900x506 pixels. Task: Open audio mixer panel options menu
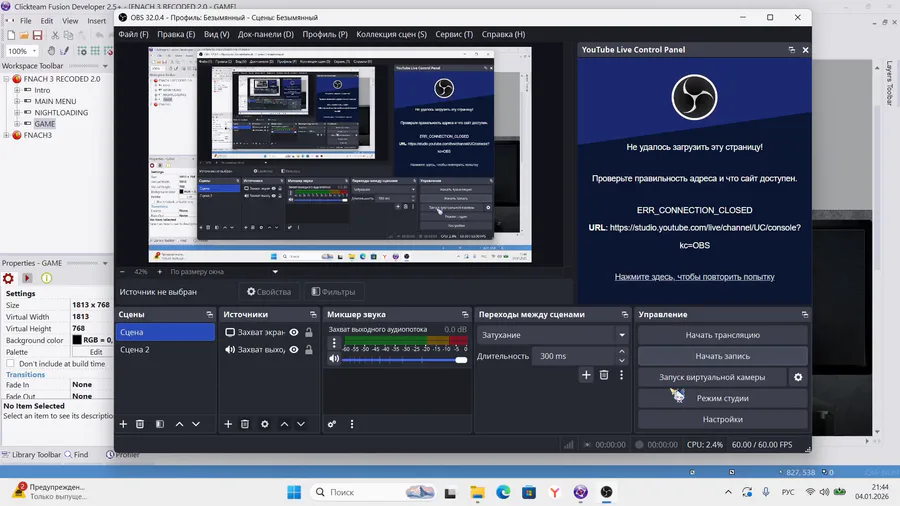[x=352, y=424]
